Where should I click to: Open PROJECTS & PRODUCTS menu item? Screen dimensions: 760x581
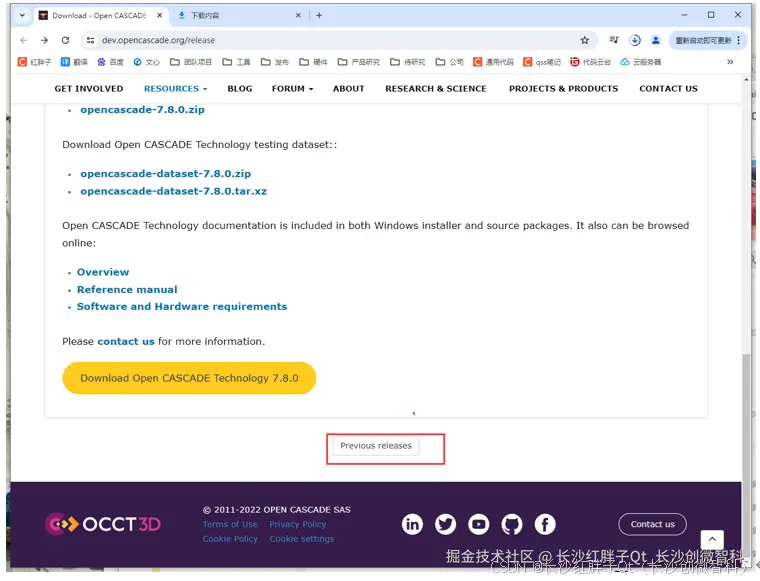[x=563, y=89]
